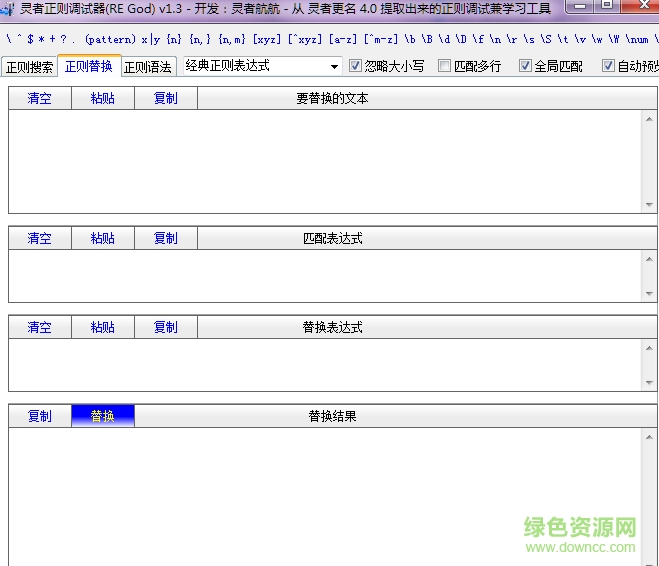Click 清空 for 要替换的文本 section
This screenshot has height=566, width=659.
pos(39,98)
